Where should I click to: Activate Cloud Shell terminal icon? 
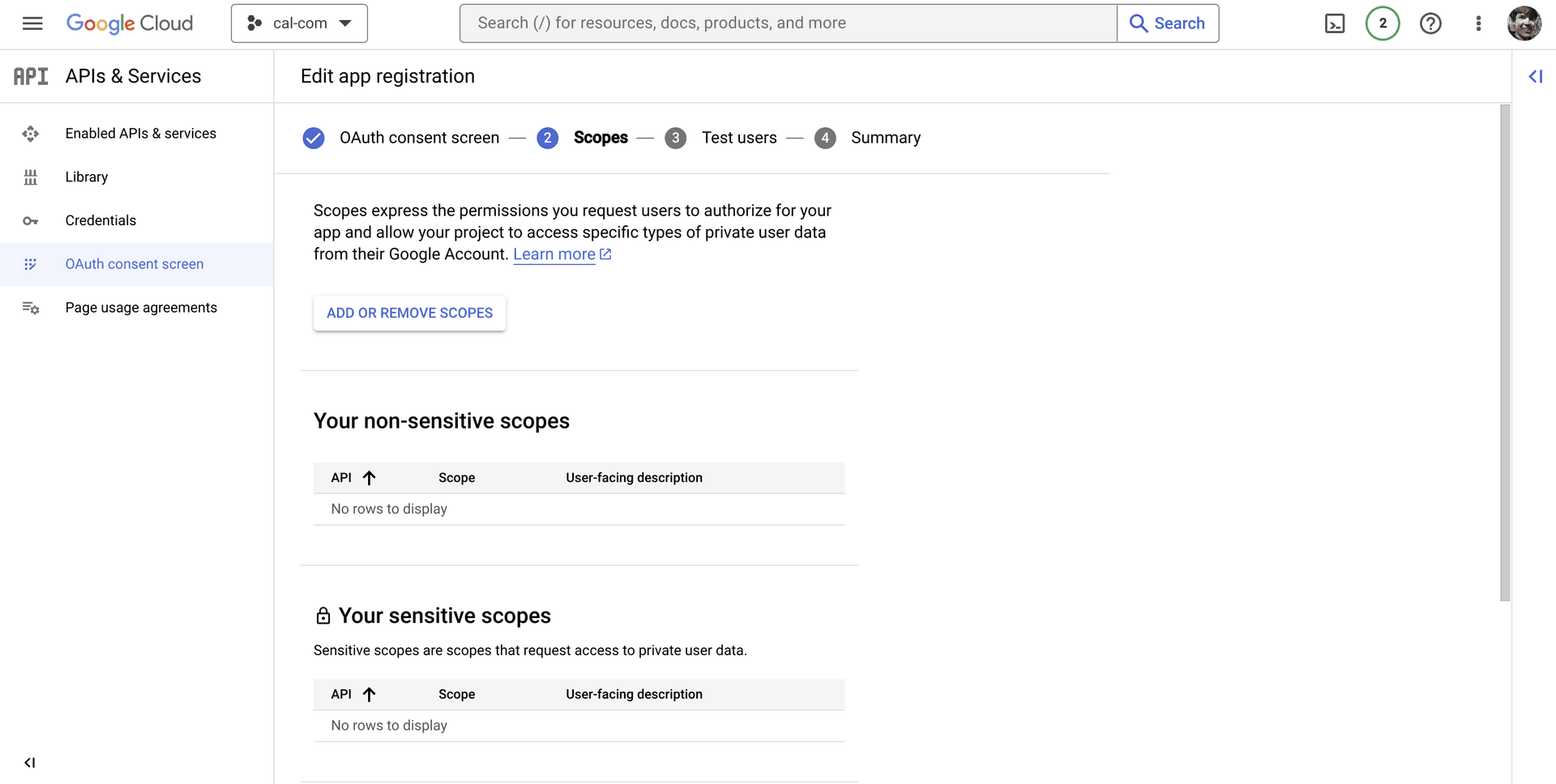1334,23
